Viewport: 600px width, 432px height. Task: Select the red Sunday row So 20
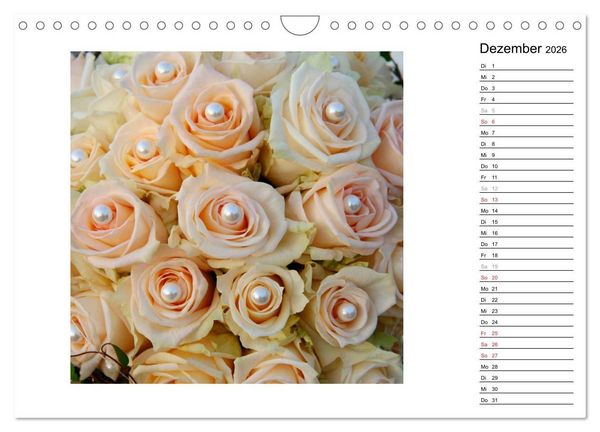click(527, 277)
